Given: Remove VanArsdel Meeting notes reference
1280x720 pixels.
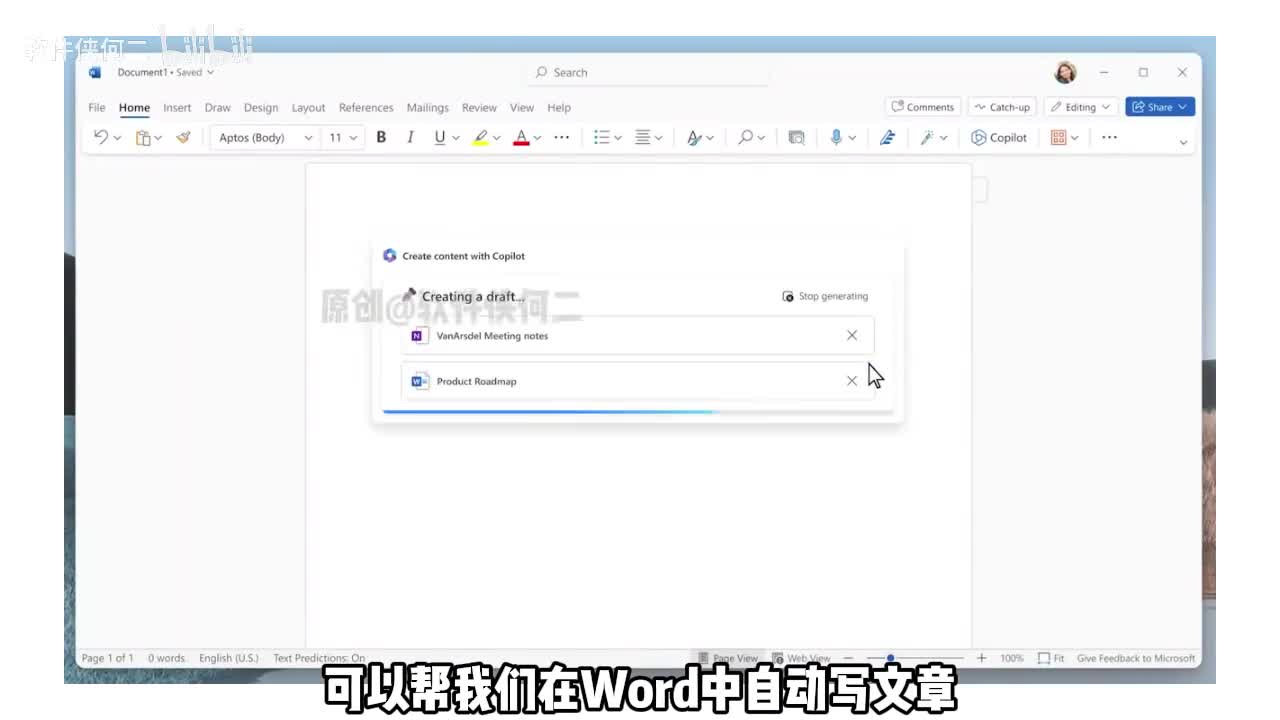Looking at the screenshot, I should [852, 336].
